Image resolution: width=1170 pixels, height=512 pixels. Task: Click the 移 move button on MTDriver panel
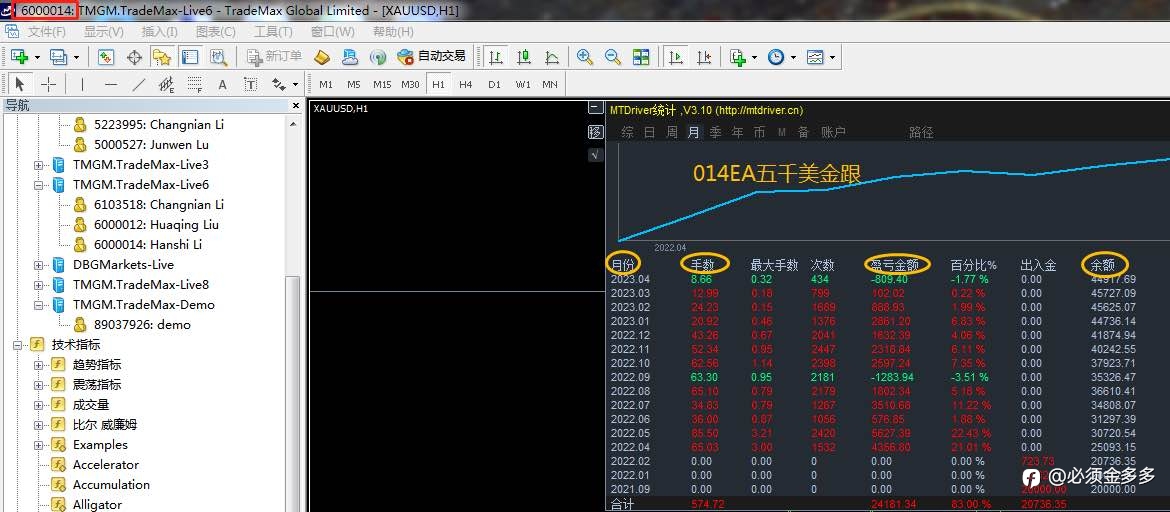click(595, 131)
